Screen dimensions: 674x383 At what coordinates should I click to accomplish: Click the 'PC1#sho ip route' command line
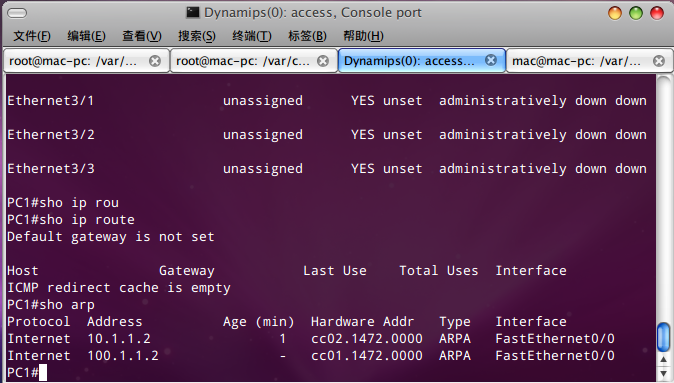[x=71, y=220]
